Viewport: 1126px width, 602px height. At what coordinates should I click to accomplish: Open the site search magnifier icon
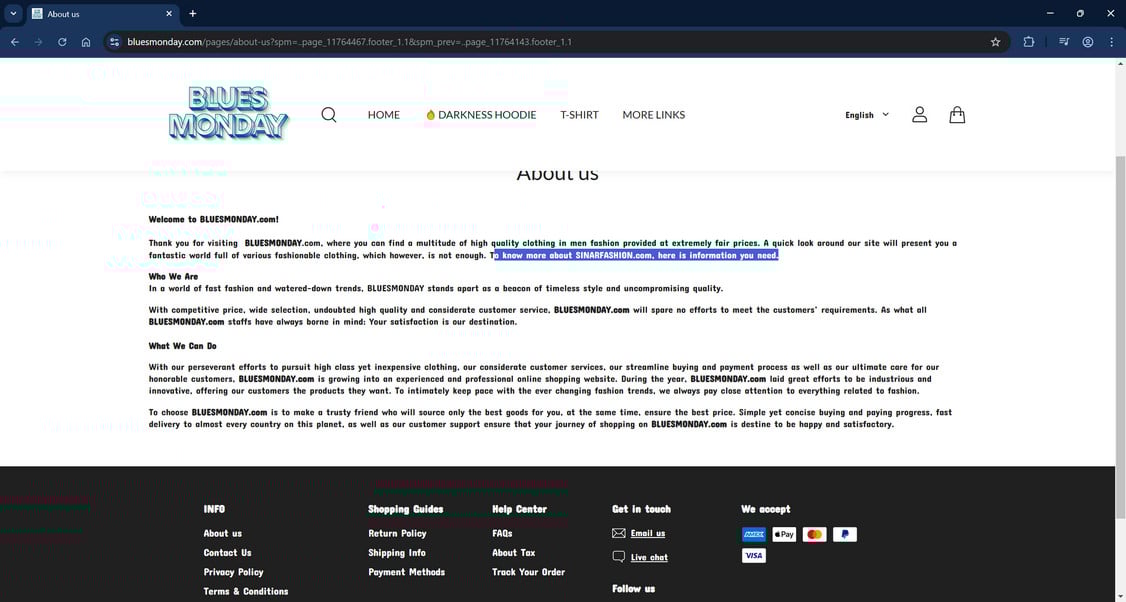[329, 115]
